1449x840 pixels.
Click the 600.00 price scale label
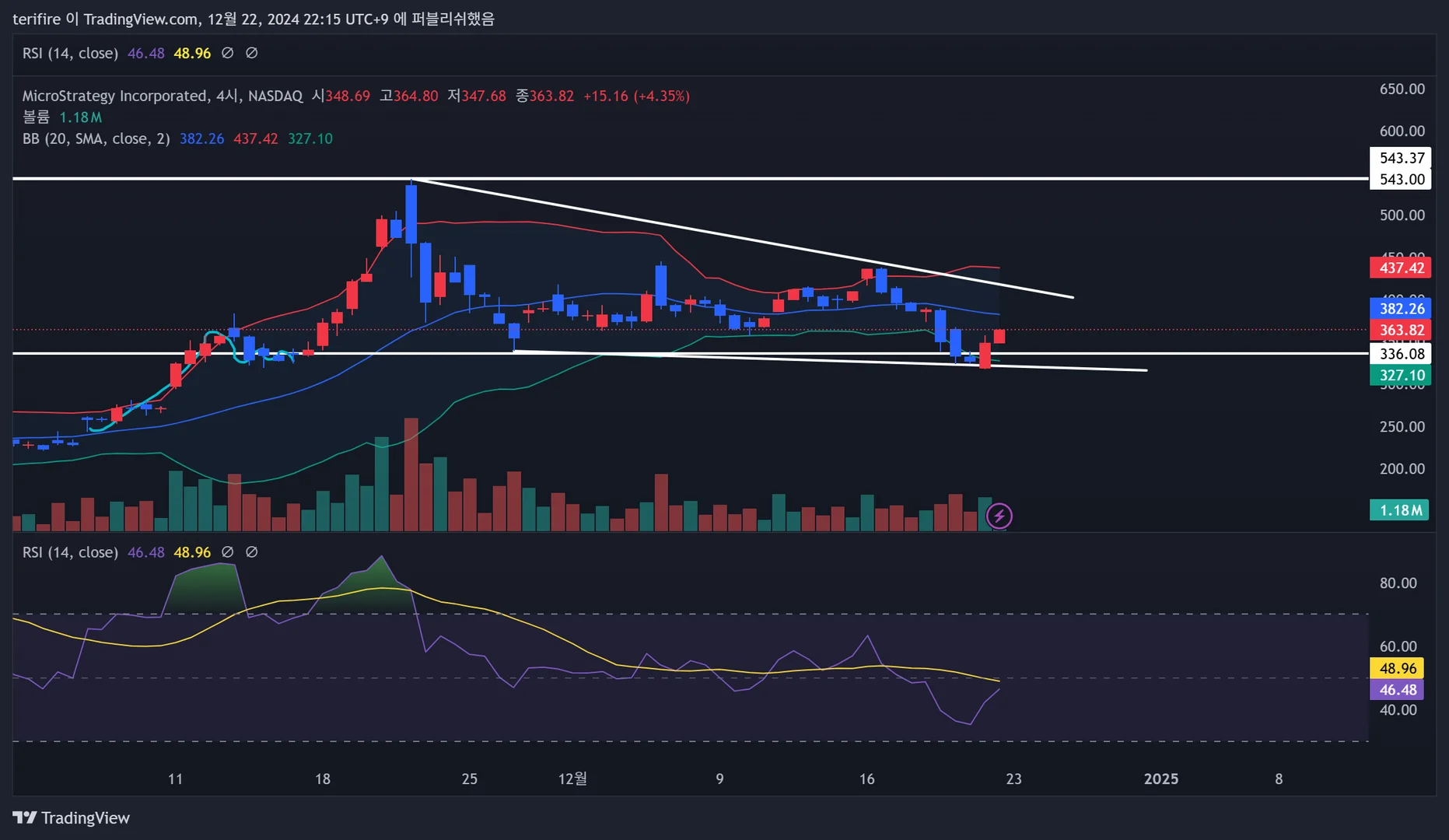tap(1402, 131)
